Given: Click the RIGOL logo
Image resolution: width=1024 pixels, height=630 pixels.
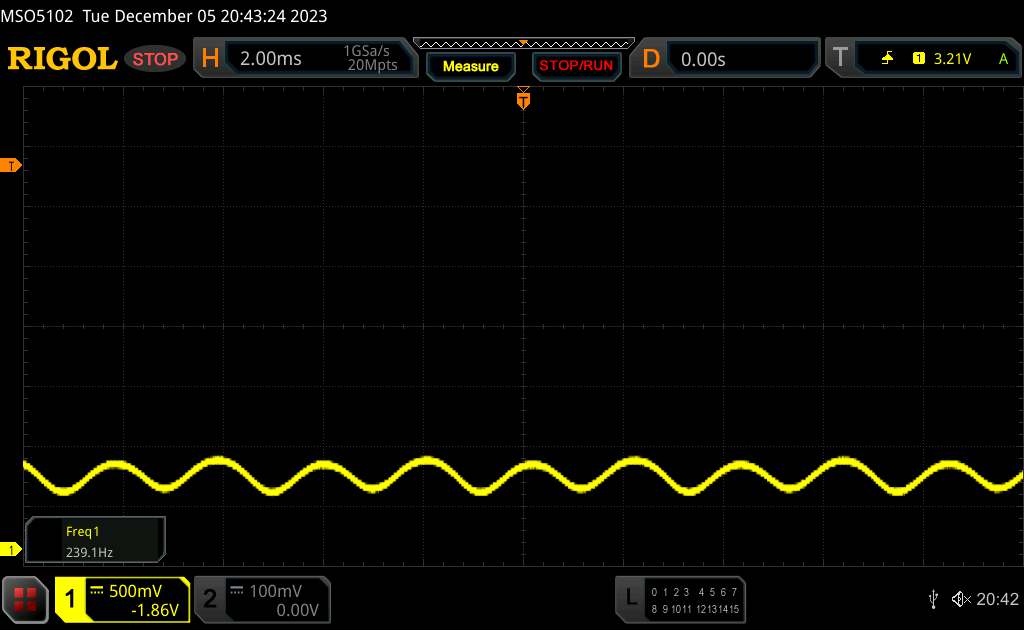Looking at the screenshot, I should click(62, 59).
